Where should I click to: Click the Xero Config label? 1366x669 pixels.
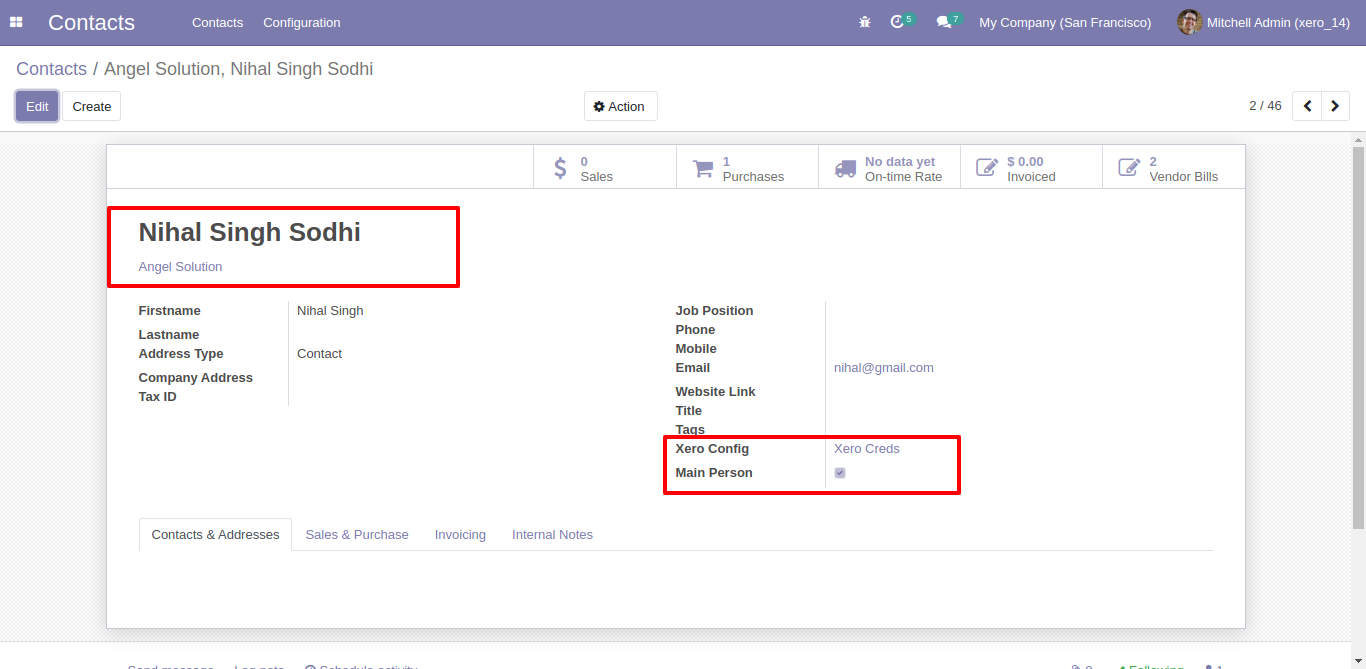(712, 449)
